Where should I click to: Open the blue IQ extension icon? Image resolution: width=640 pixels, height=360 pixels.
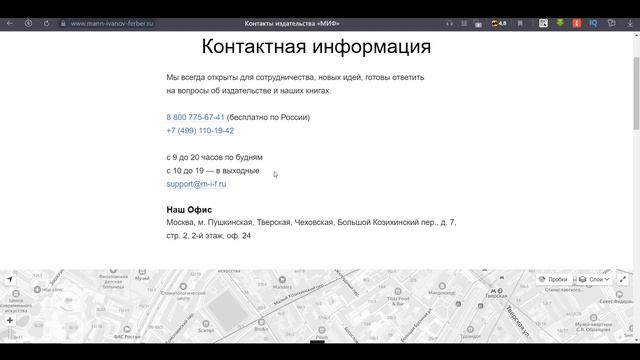(x=593, y=23)
